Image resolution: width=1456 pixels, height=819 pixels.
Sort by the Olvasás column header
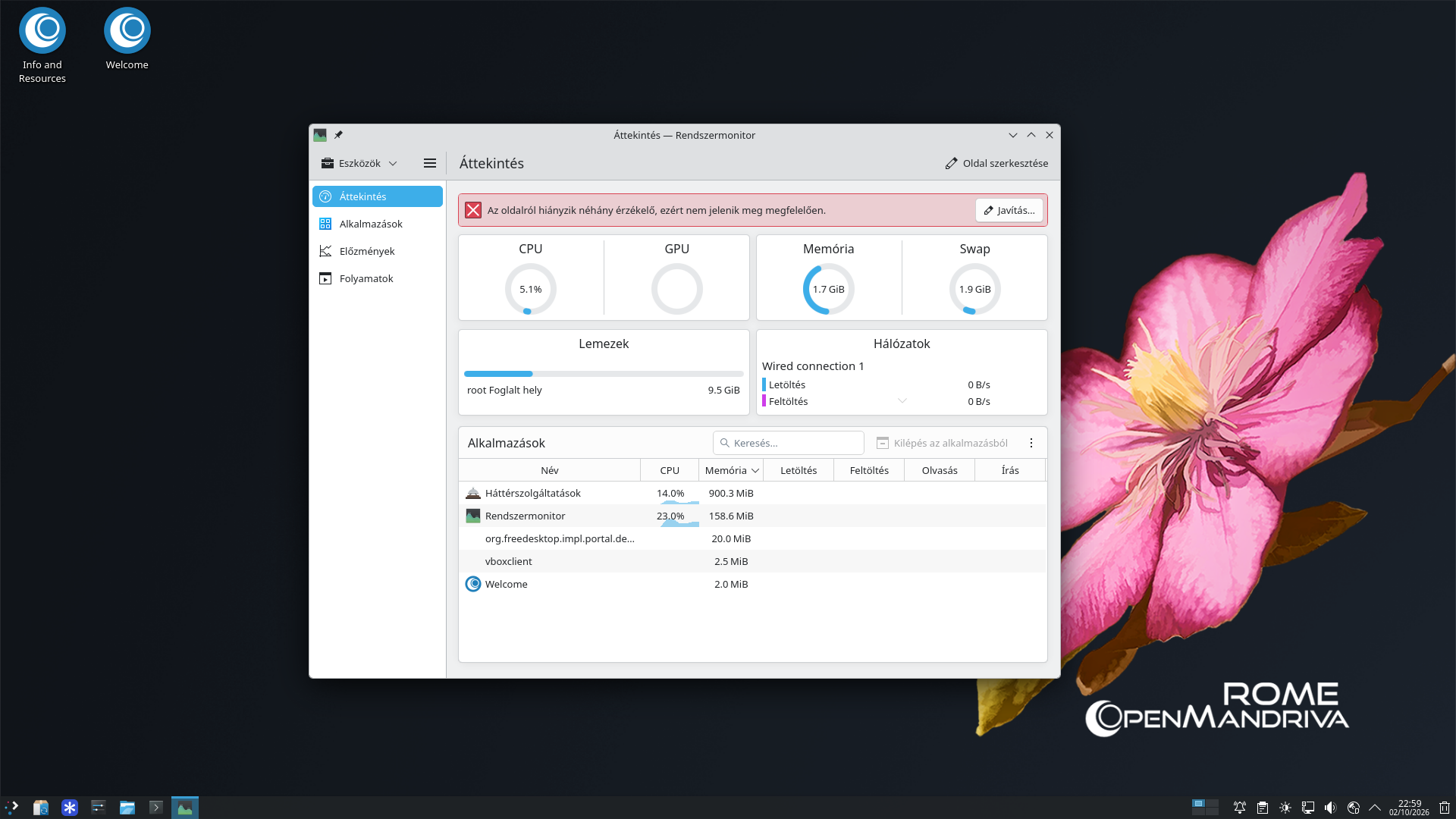pyautogui.click(x=940, y=470)
